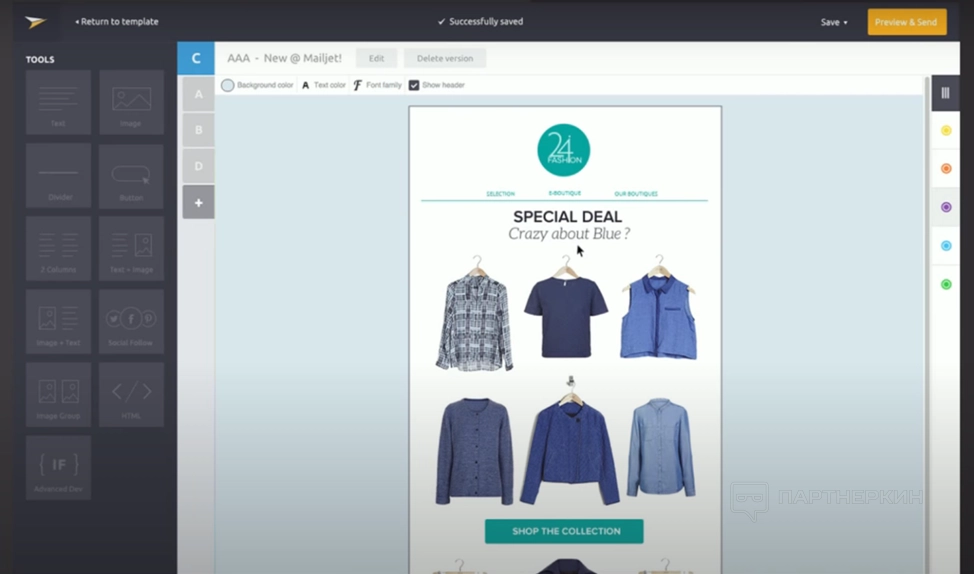Viewport: 974px width, 574px height.
Task: Switch to version tab D
Action: click(x=198, y=166)
